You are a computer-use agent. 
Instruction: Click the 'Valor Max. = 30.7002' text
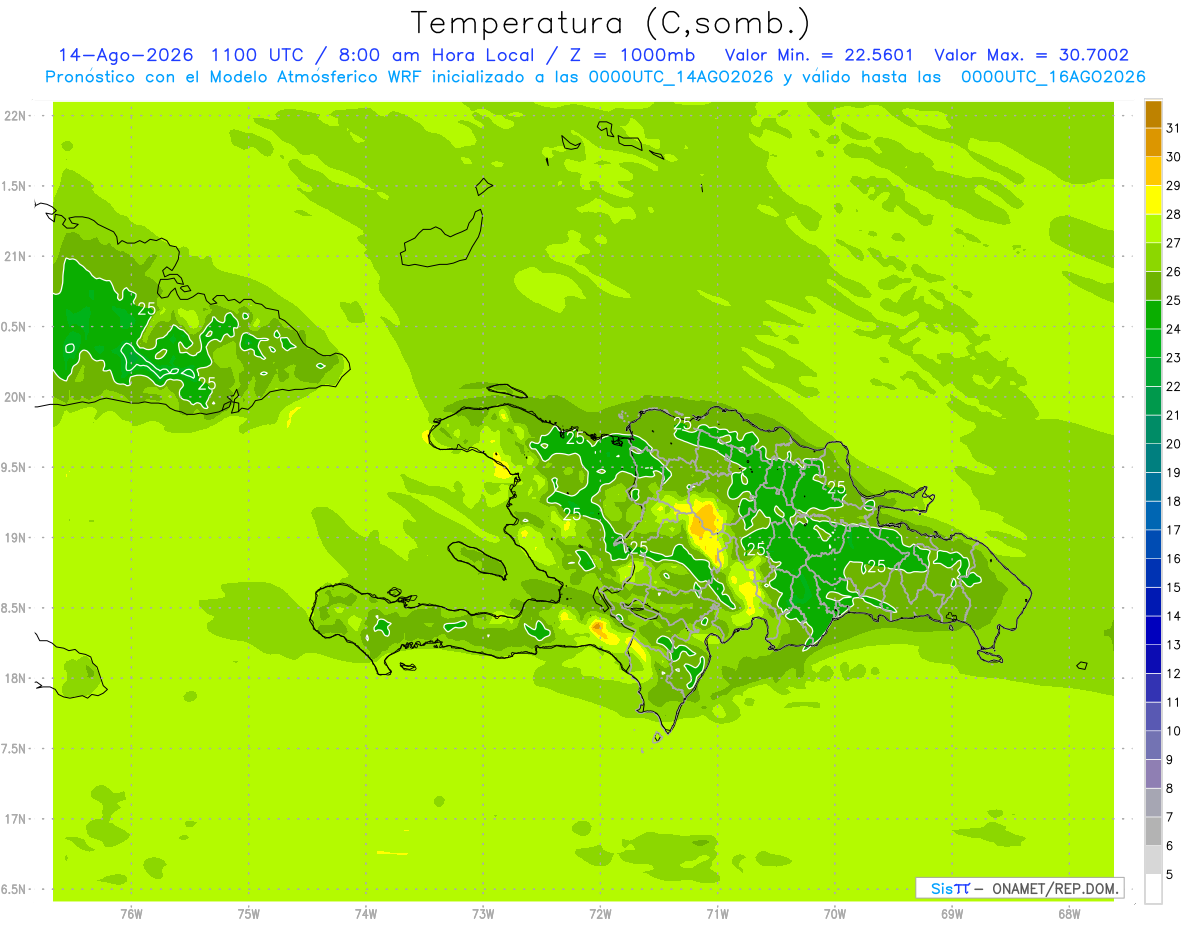pos(1032,55)
